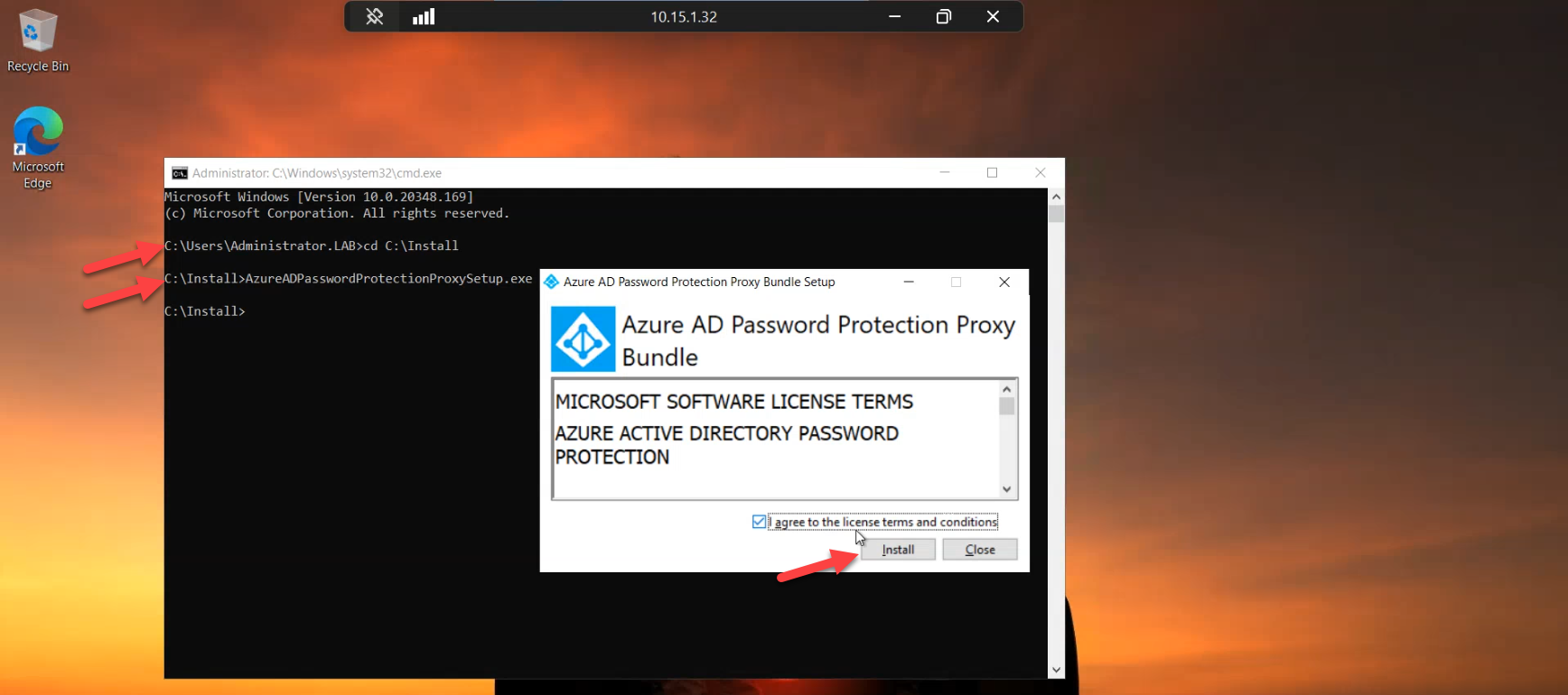1568x695 pixels.
Task: Click the 'I agree to the license terms' label
Action: point(883,522)
